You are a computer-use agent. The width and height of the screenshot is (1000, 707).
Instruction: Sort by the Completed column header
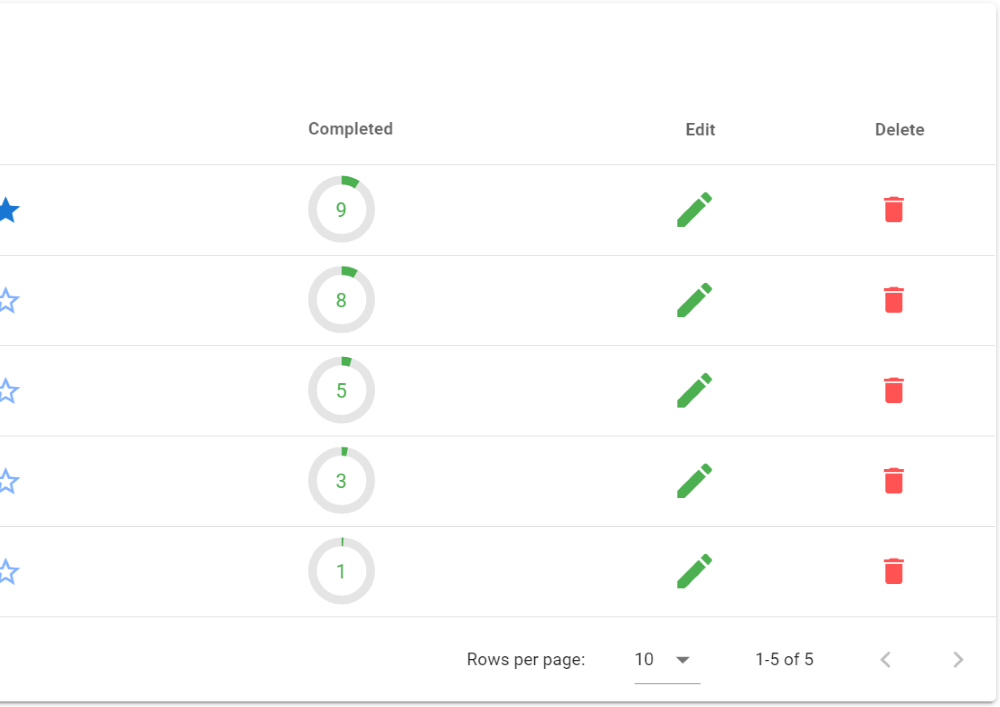(350, 129)
